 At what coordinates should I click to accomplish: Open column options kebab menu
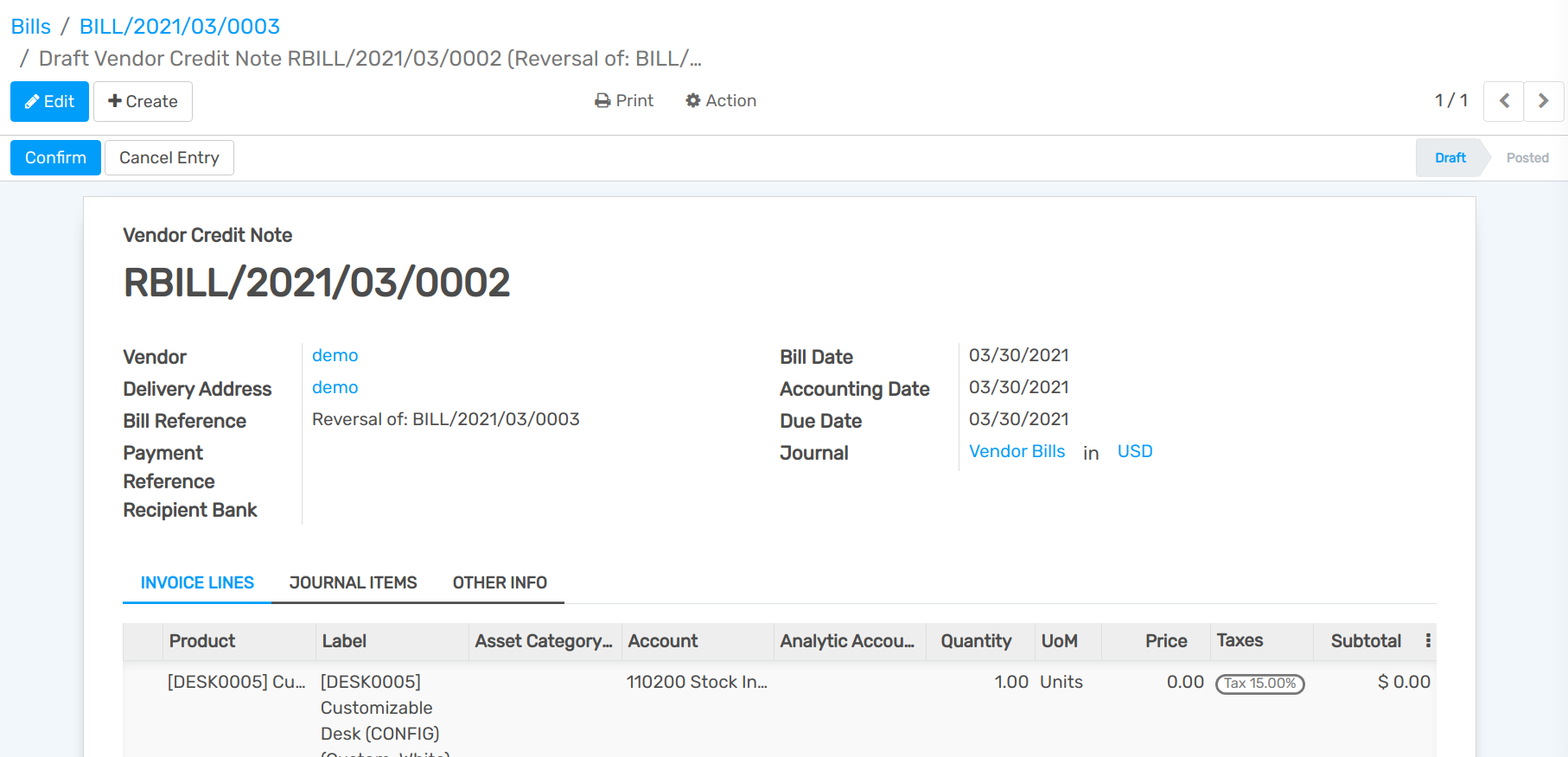(x=1428, y=640)
